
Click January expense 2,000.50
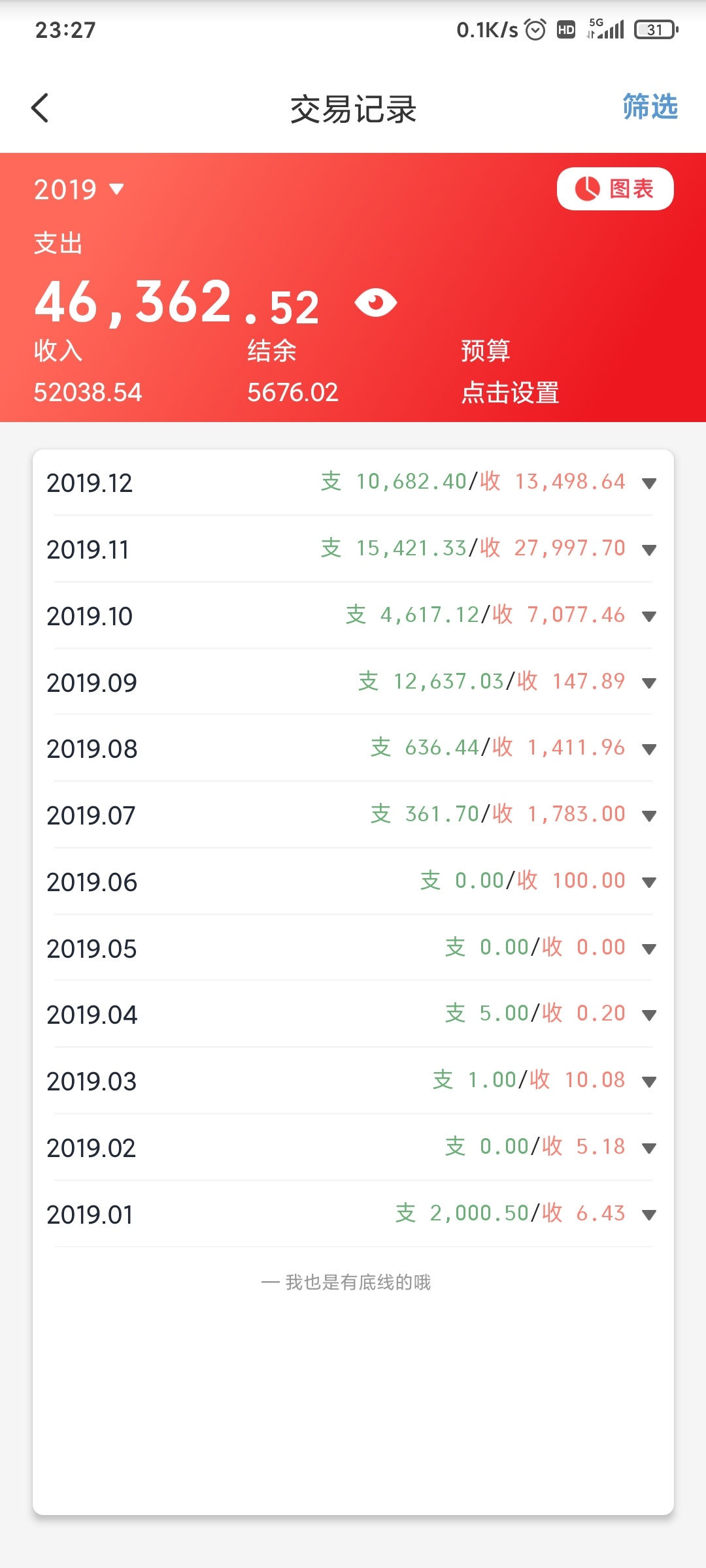pos(480,1213)
